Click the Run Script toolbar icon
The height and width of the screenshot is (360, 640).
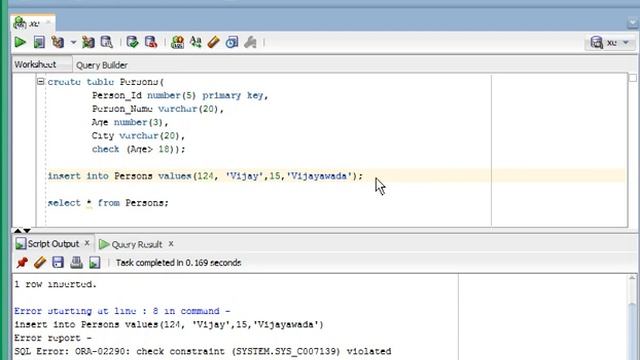tap(39, 42)
